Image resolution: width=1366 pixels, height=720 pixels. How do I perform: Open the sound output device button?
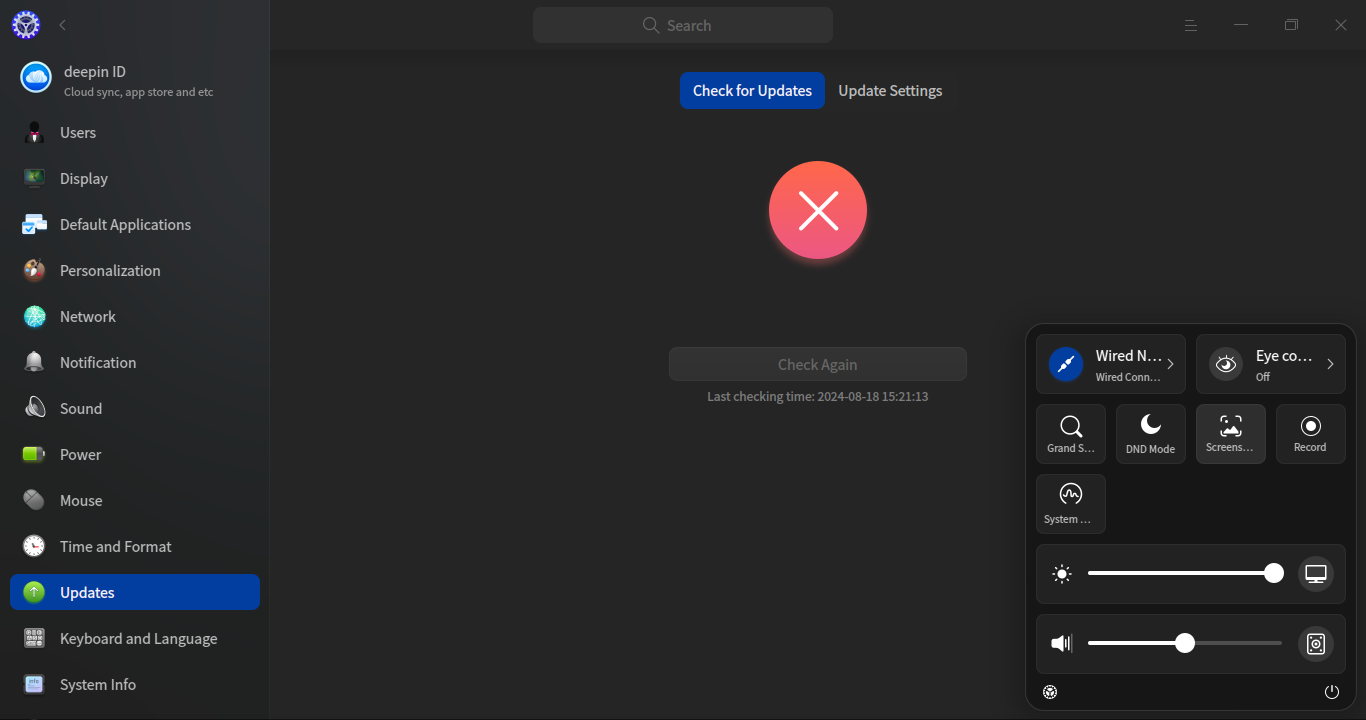click(x=1316, y=644)
